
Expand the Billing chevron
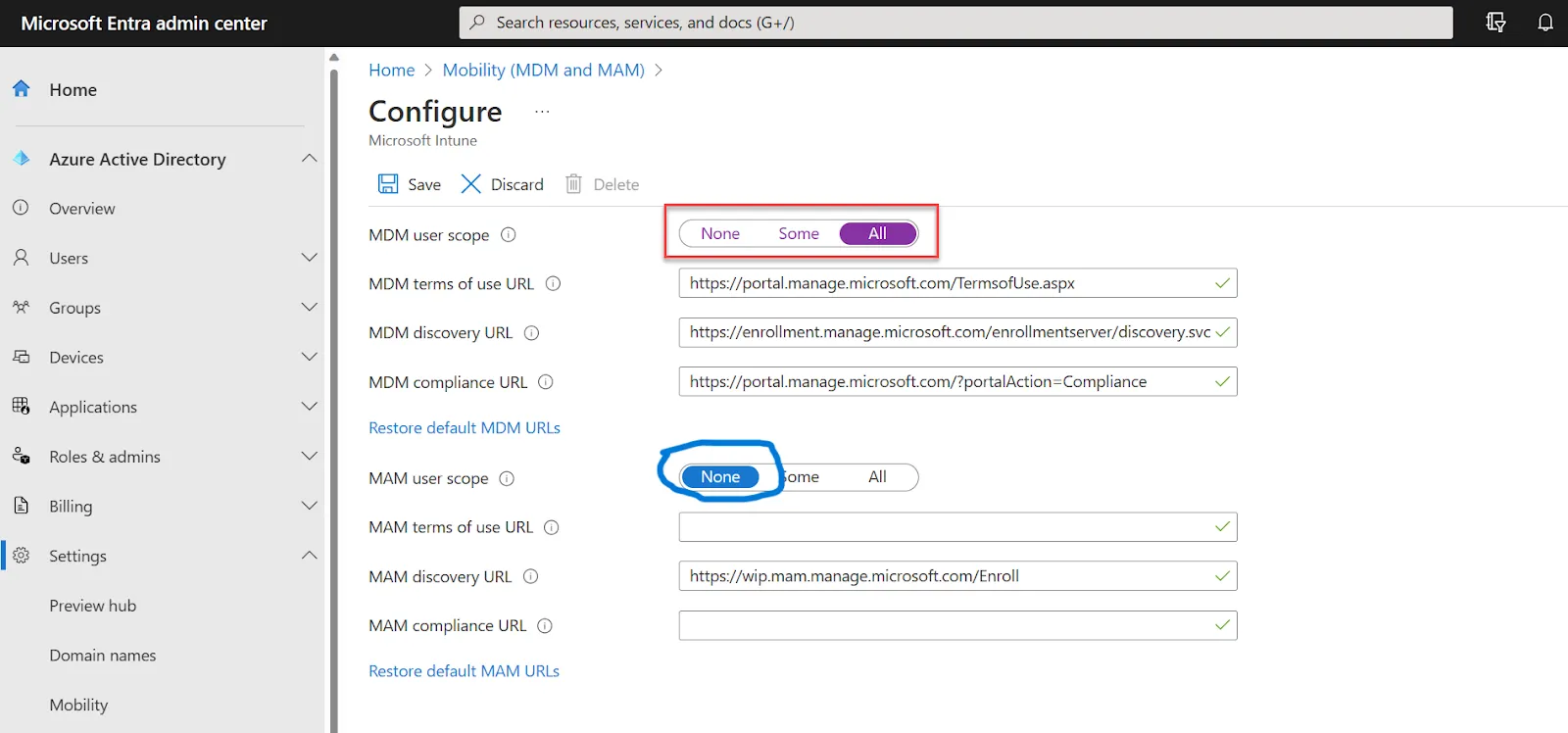(x=310, y=506)
